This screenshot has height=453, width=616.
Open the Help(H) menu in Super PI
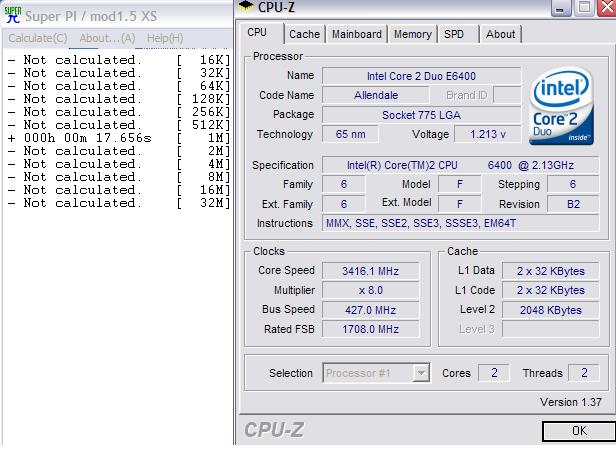[165, 38]
